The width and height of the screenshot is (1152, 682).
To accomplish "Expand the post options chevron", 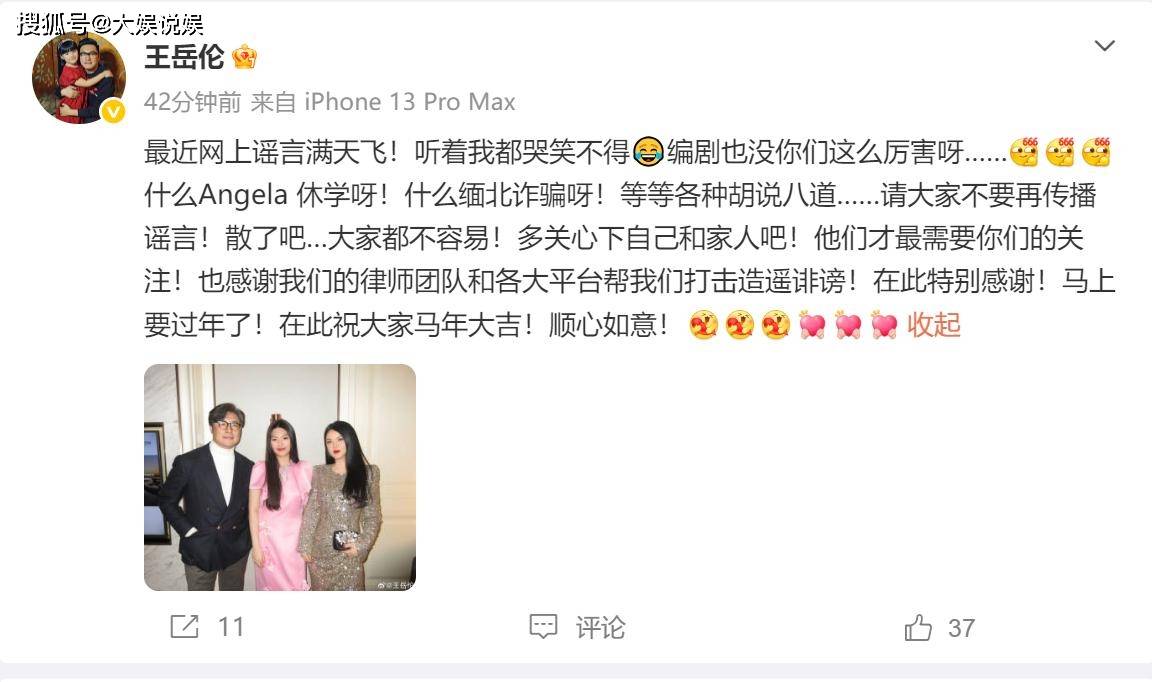I will pos(1104,46).
